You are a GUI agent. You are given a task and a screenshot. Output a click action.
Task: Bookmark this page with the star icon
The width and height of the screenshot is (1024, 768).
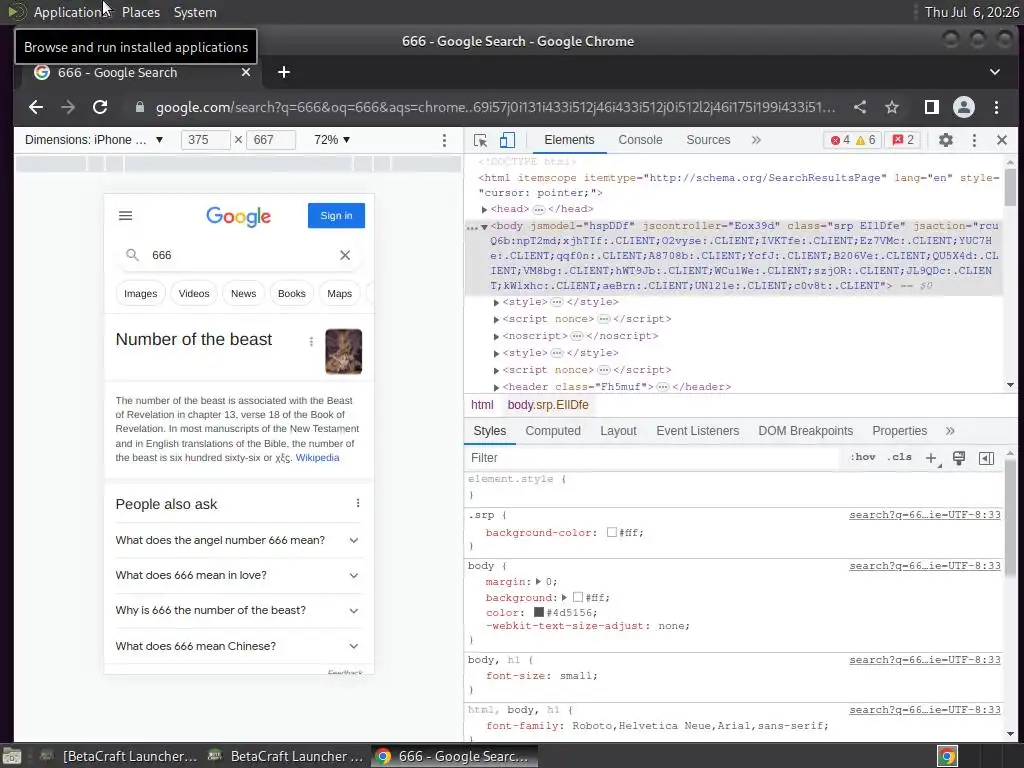tap(892, 107)
